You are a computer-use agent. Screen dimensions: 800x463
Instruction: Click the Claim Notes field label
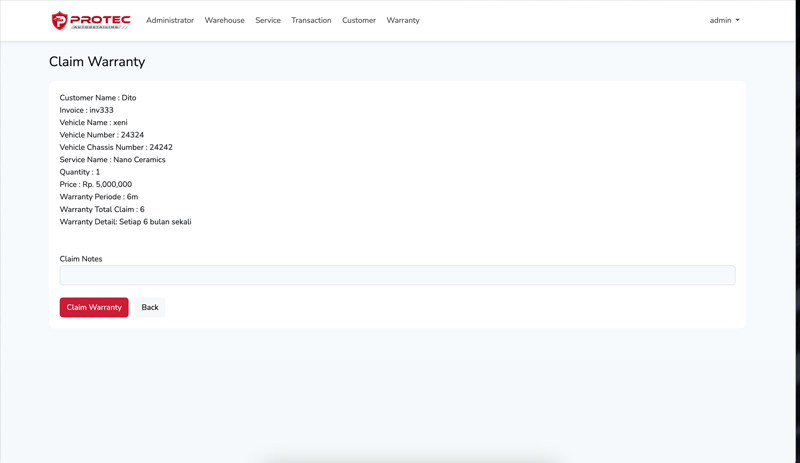pos(81,259)
